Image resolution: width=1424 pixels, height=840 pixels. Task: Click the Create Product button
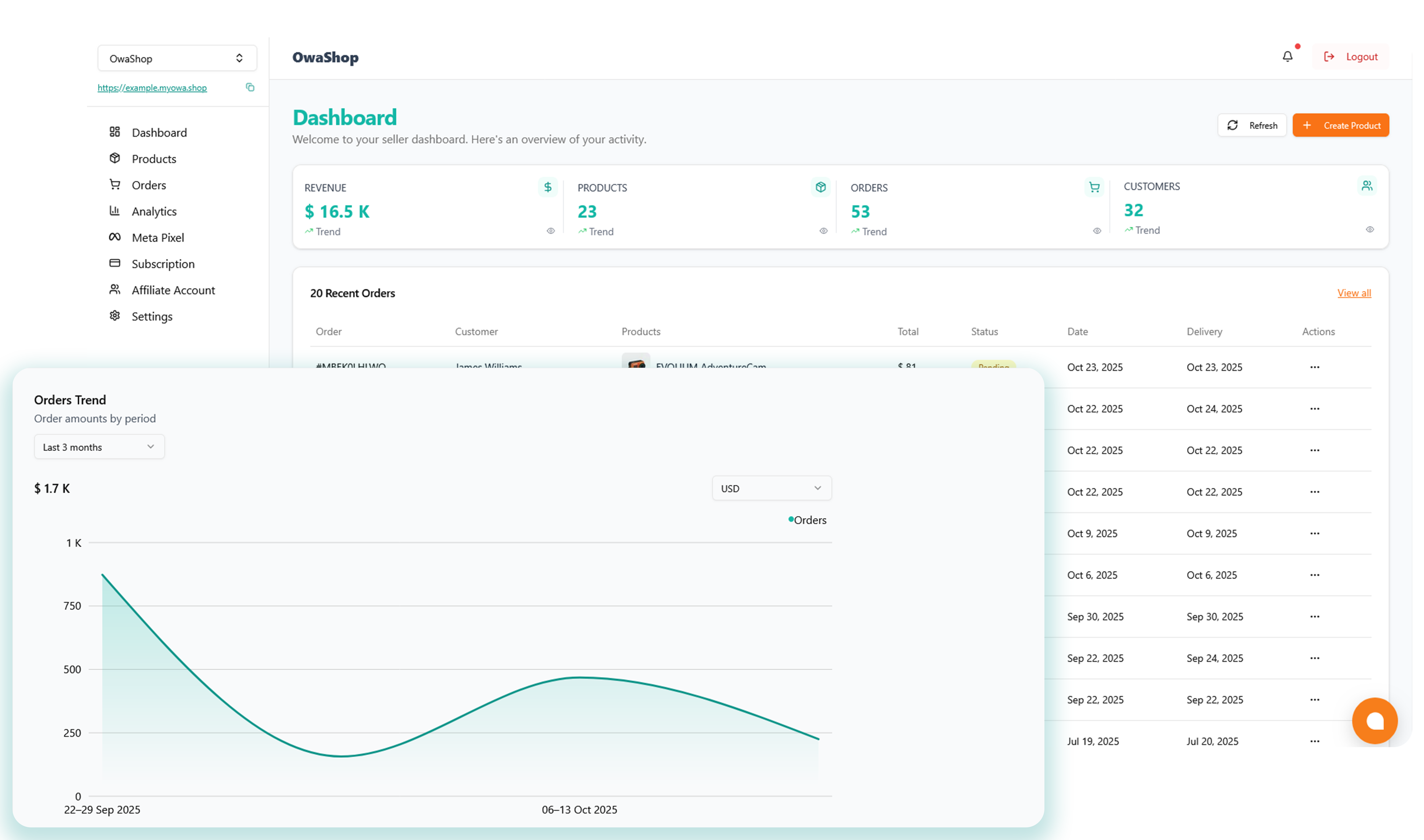click(x=1341, y=125)
